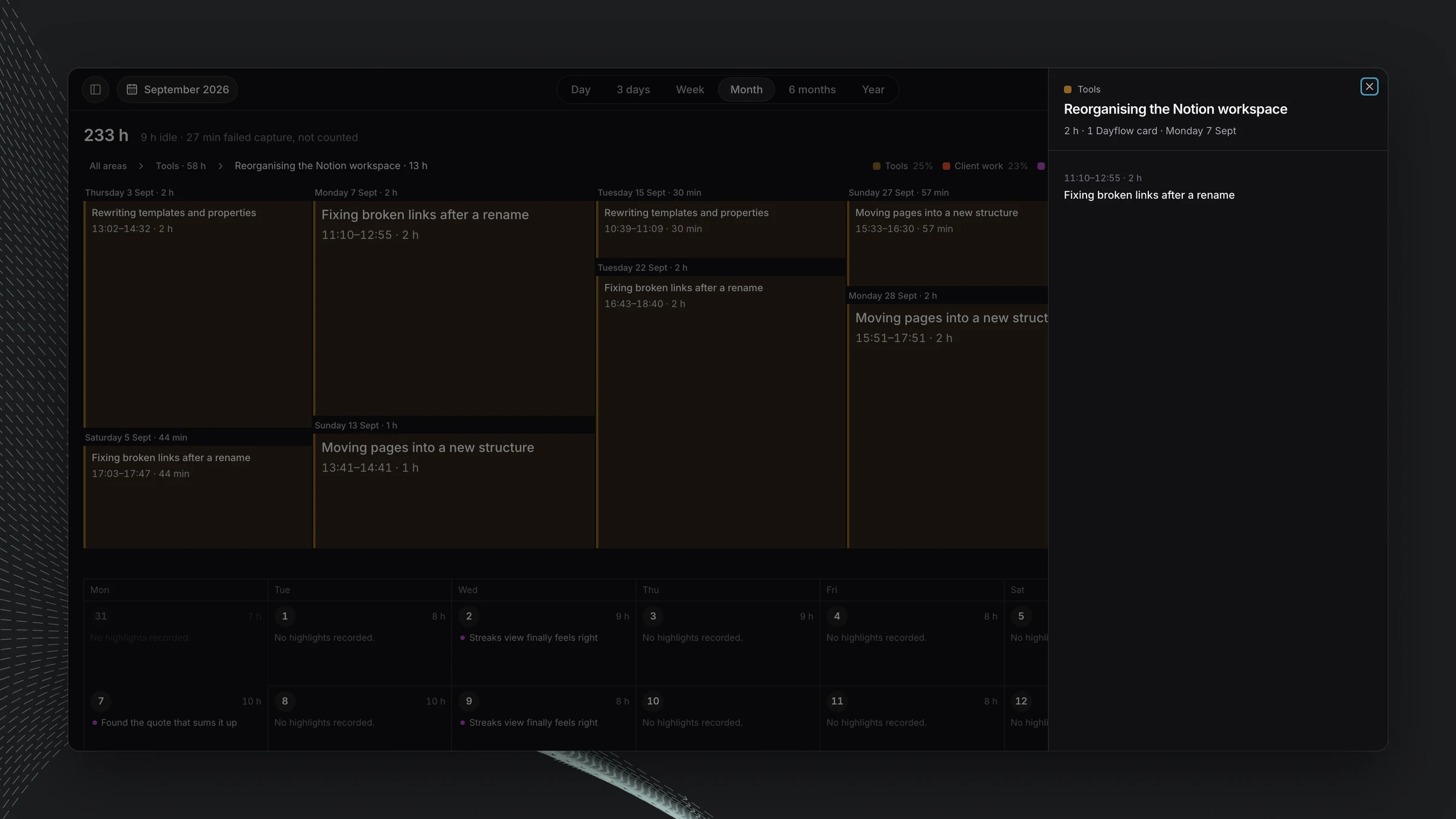
Task: Click the Reorganising the Notion workspace breadcrumb
Action: [331, 166]
